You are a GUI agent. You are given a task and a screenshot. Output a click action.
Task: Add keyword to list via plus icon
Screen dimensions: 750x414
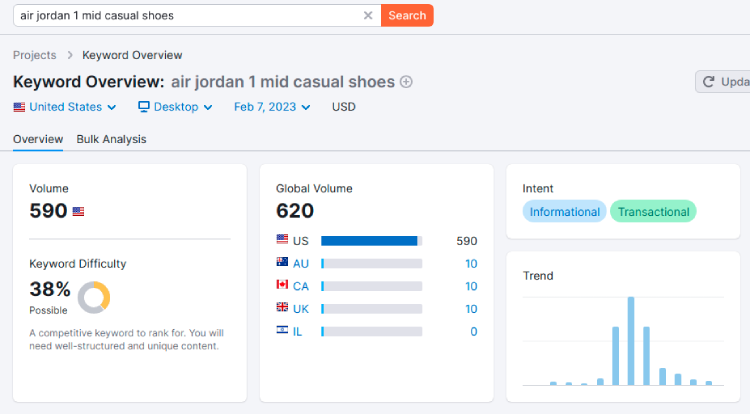[406, 82]
